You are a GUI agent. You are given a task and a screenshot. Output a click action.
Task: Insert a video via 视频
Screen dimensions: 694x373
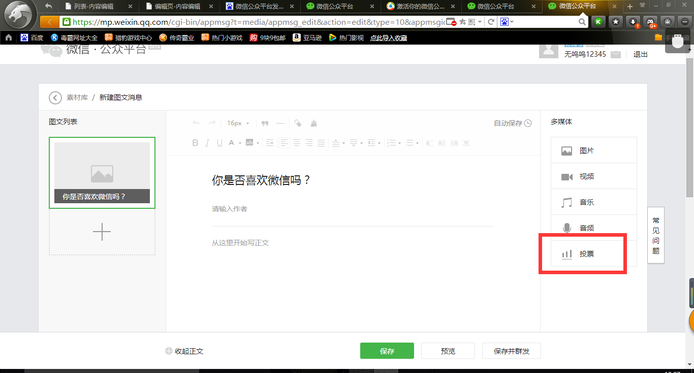[x=594, y=177]
